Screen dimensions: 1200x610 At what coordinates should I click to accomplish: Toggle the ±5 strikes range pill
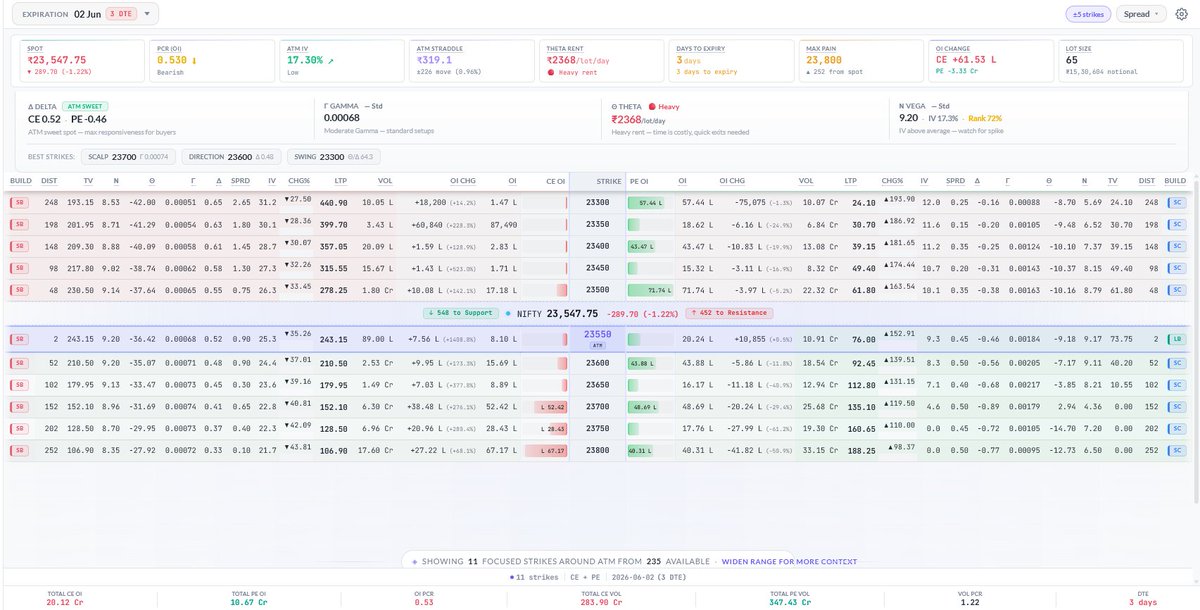[1086, 14]
